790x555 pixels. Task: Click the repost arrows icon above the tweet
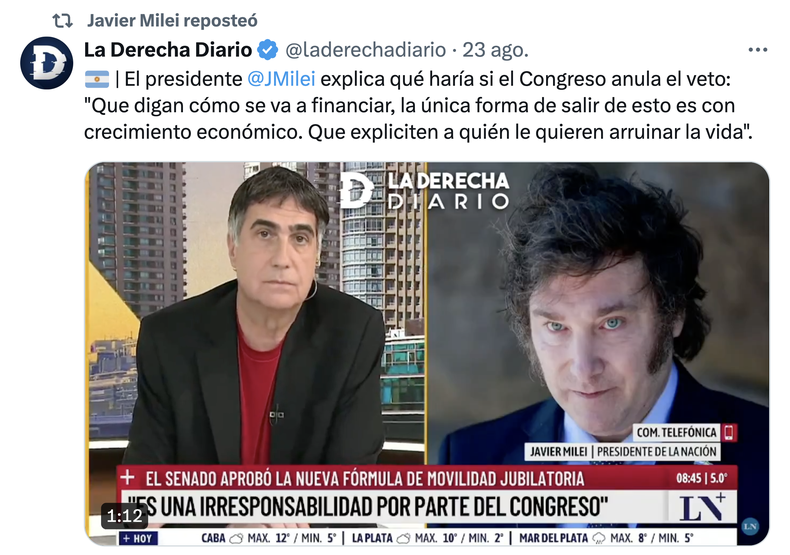tap(62, 21)
